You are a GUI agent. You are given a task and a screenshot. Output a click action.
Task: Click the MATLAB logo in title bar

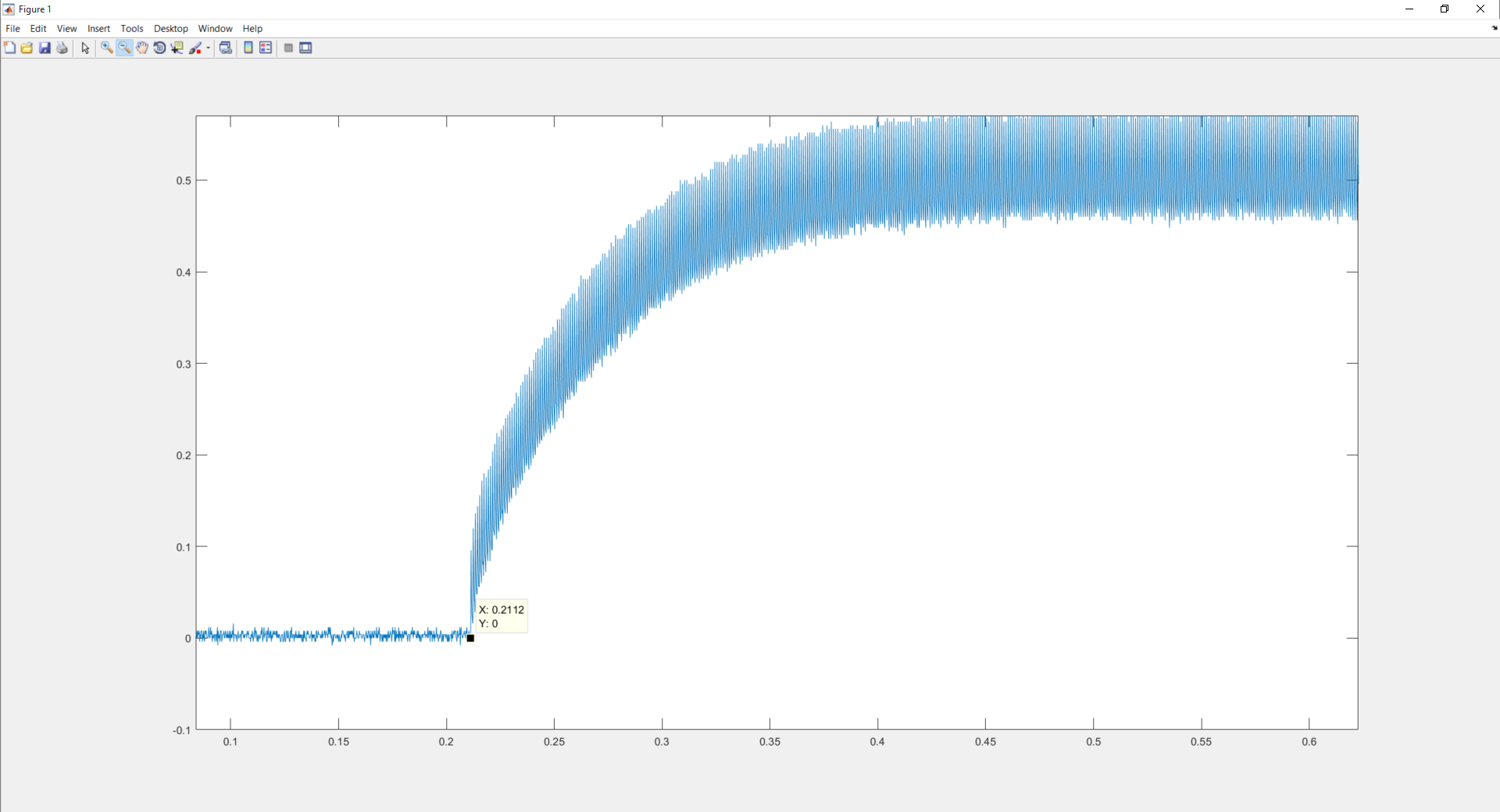pos(9,9)
